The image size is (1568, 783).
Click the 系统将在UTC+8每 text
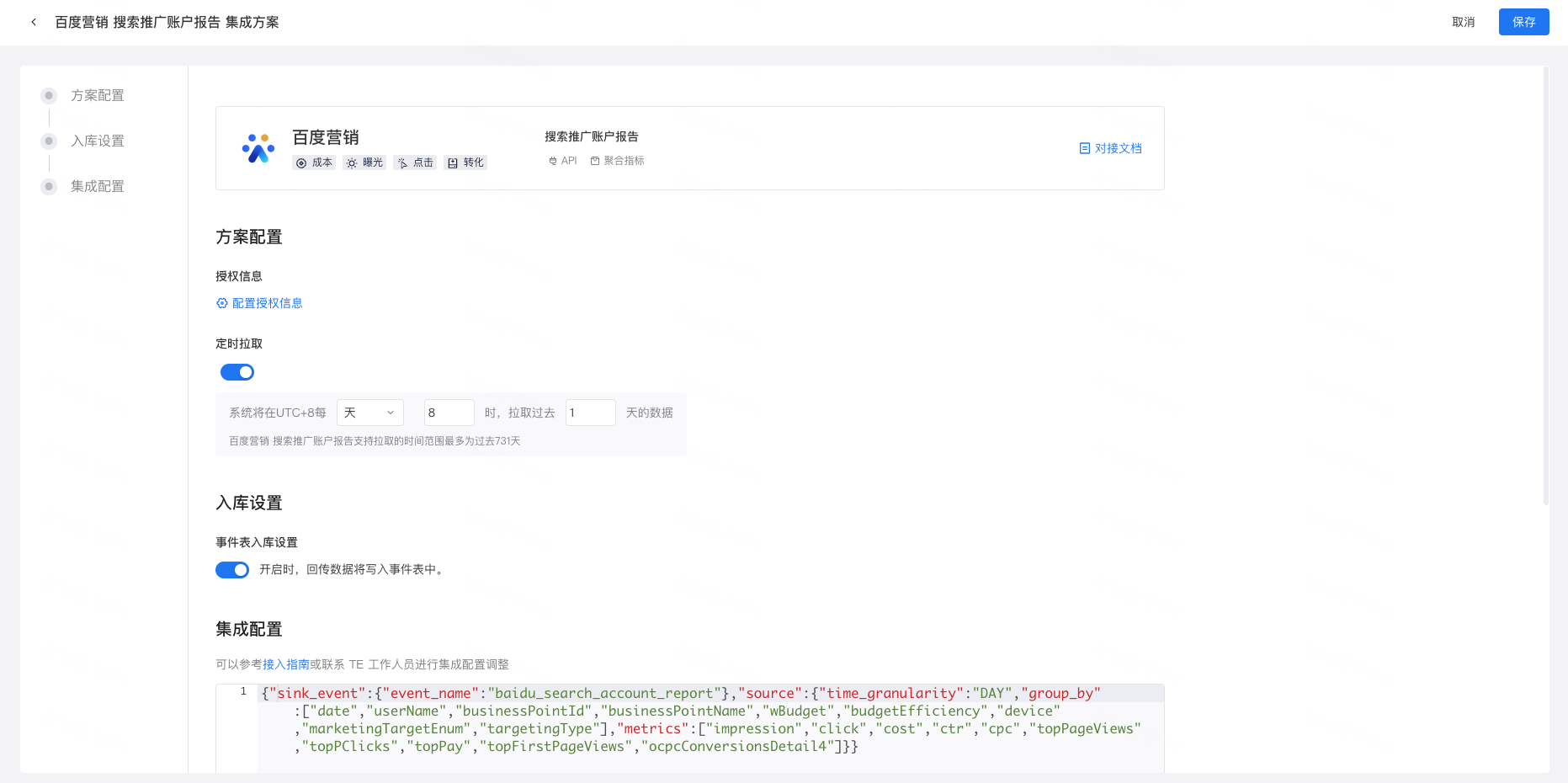[x=278, y=413]
